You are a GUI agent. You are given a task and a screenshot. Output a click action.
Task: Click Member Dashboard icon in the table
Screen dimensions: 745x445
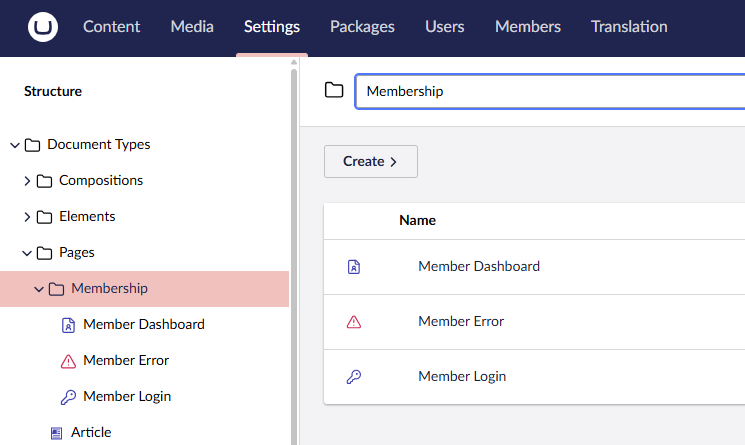point(353,267)
